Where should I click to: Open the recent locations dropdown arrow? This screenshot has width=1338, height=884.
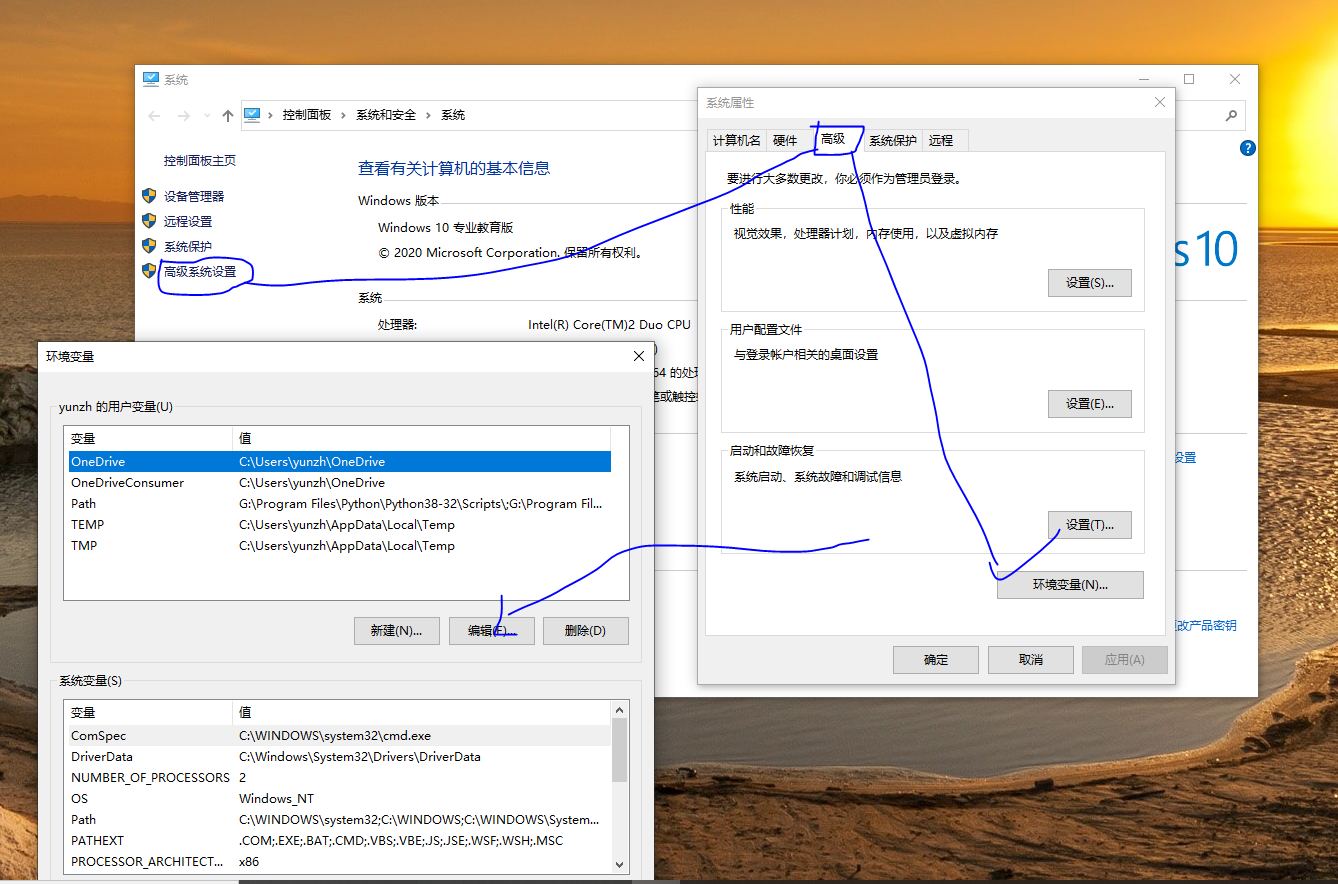point(207,116)
